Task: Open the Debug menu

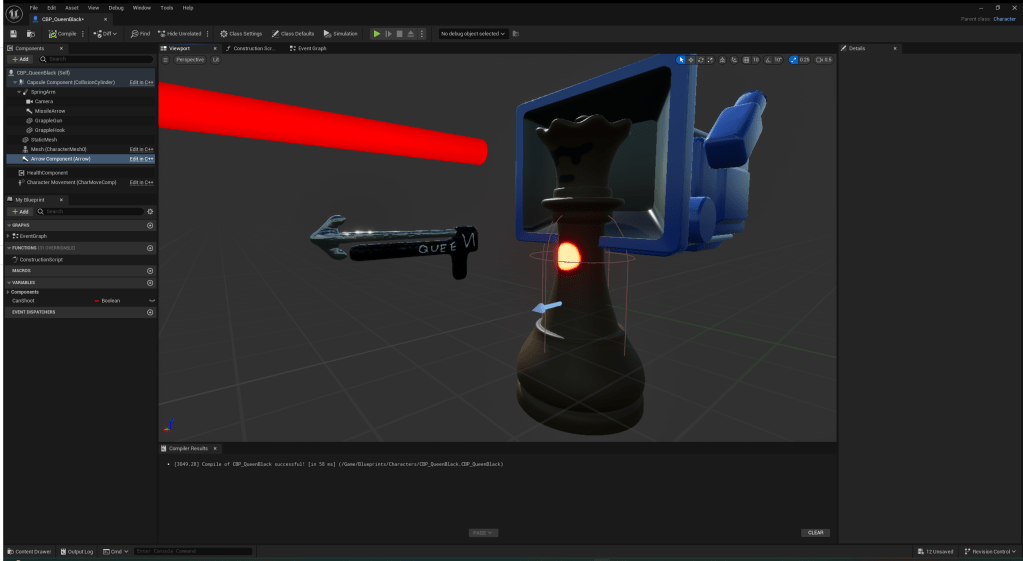Action: [x=116, y=7]
